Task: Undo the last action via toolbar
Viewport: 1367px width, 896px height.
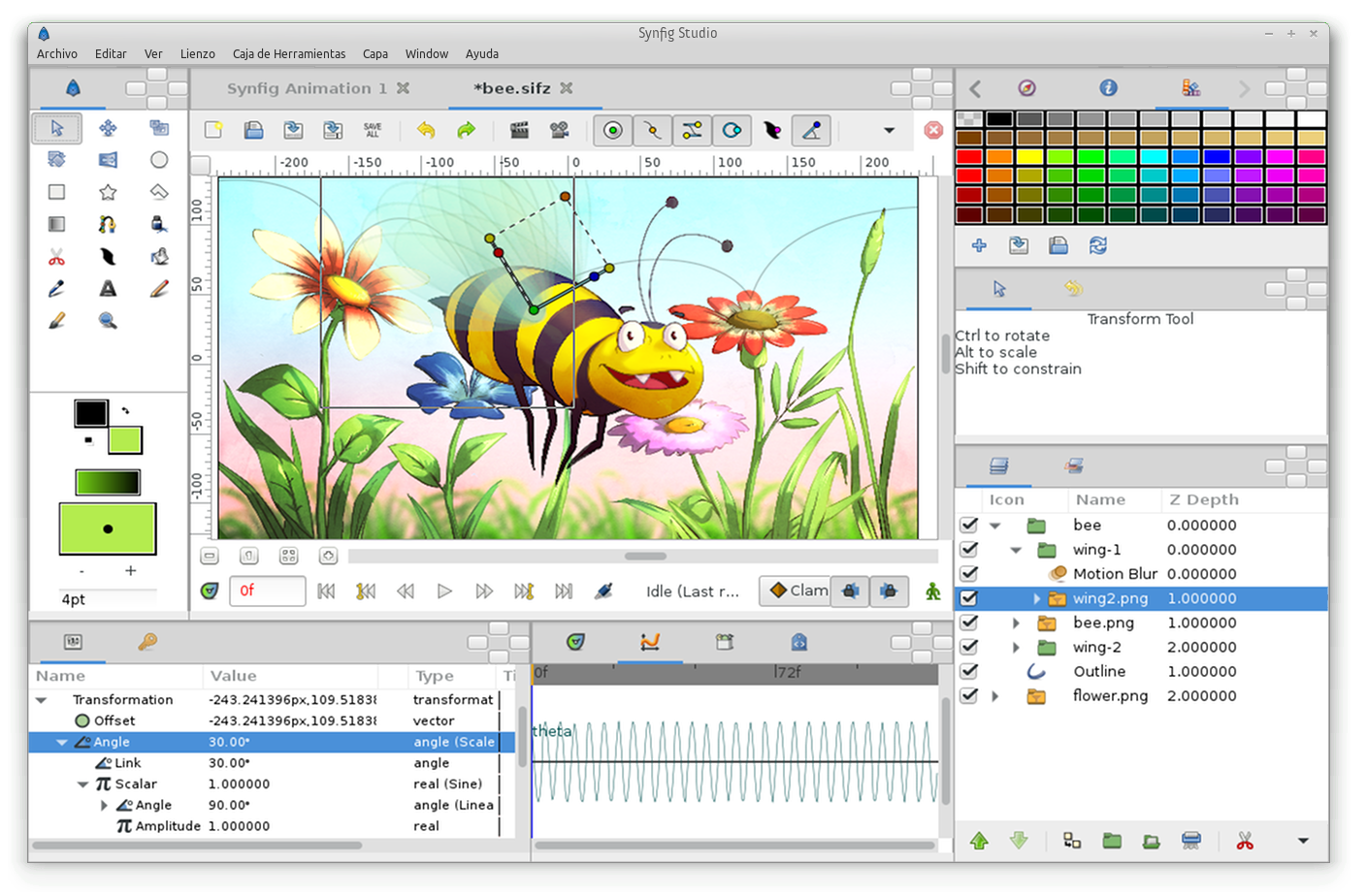Action: click(427, 129)
